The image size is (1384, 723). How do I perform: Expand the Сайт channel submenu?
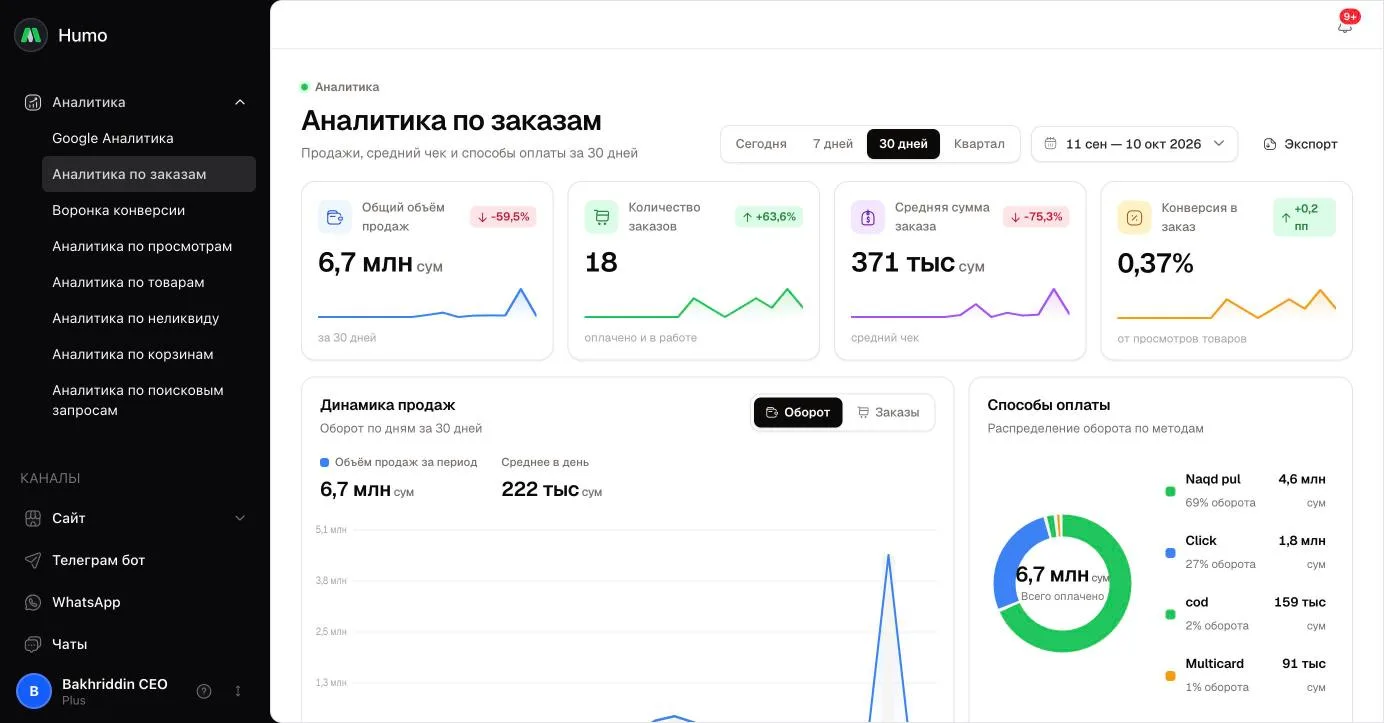(x=240, y=518)
